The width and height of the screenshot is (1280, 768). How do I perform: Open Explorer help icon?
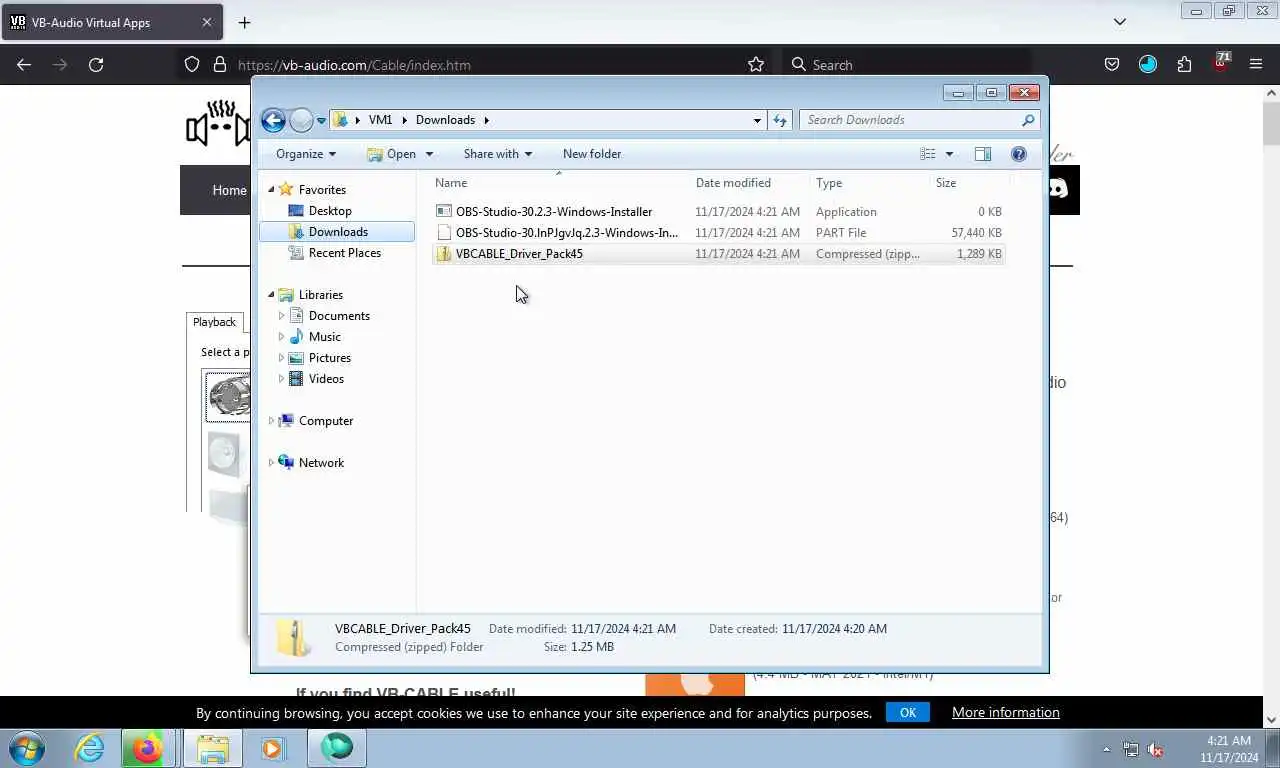click(1019, 154)
